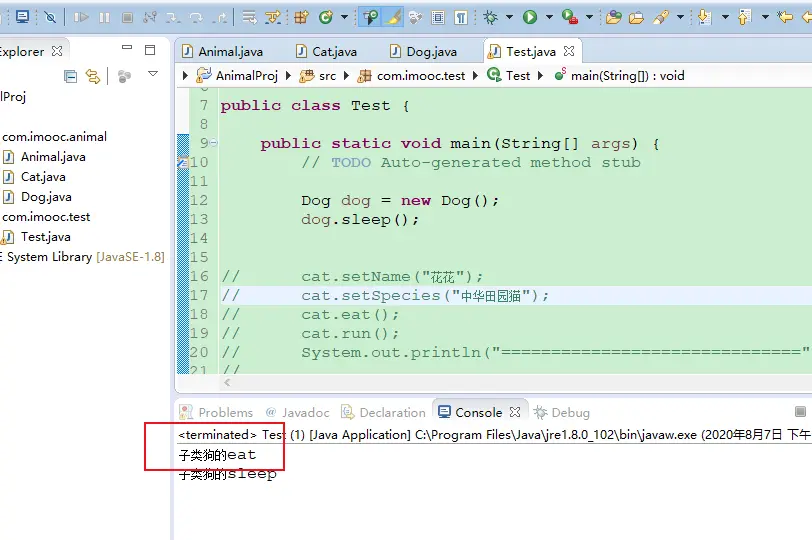Toggle Show Whitespace Characters pilcrow icon

pyautogui.click(x=460, y=17)
